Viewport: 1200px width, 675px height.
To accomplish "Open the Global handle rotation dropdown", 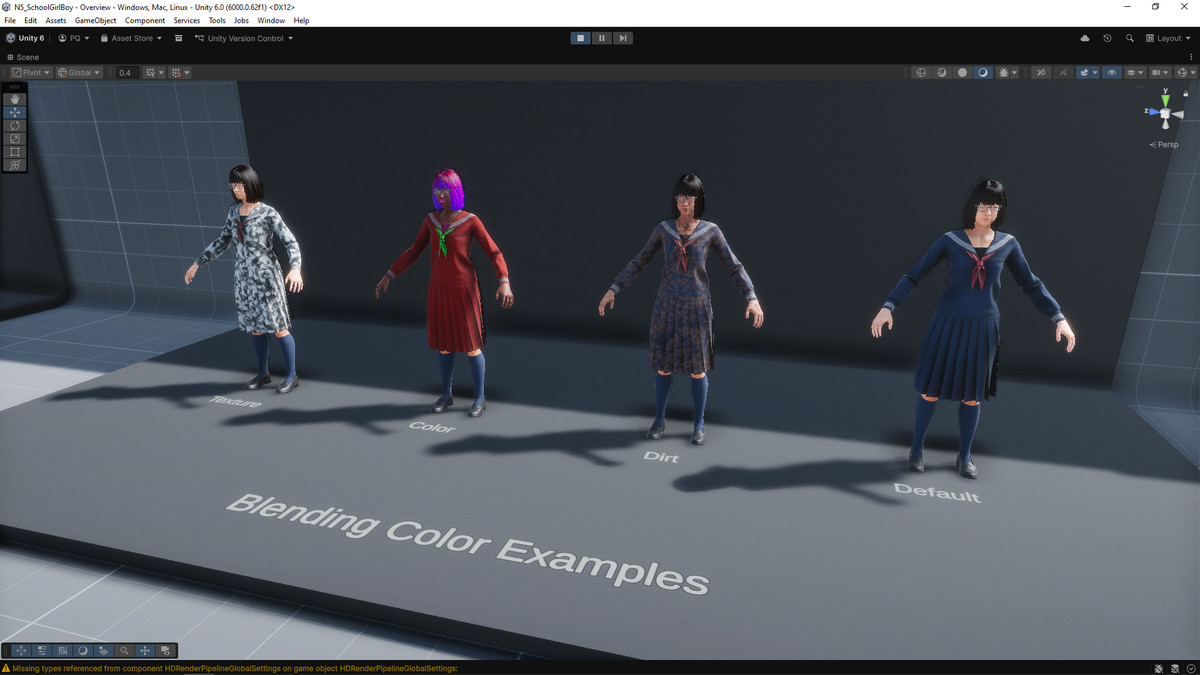I will pyautogui.click(x=79, y=73).
